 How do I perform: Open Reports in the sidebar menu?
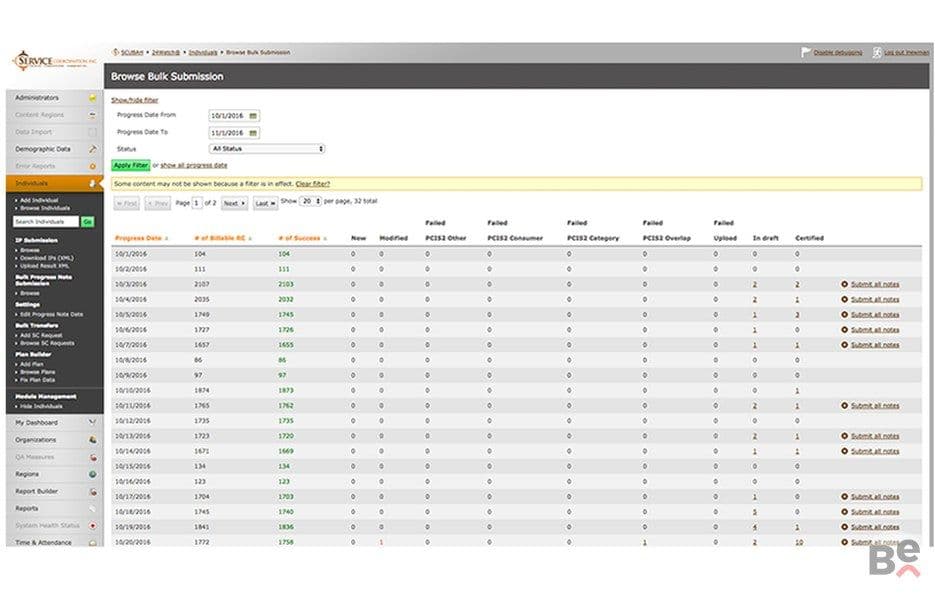(54, 509)
